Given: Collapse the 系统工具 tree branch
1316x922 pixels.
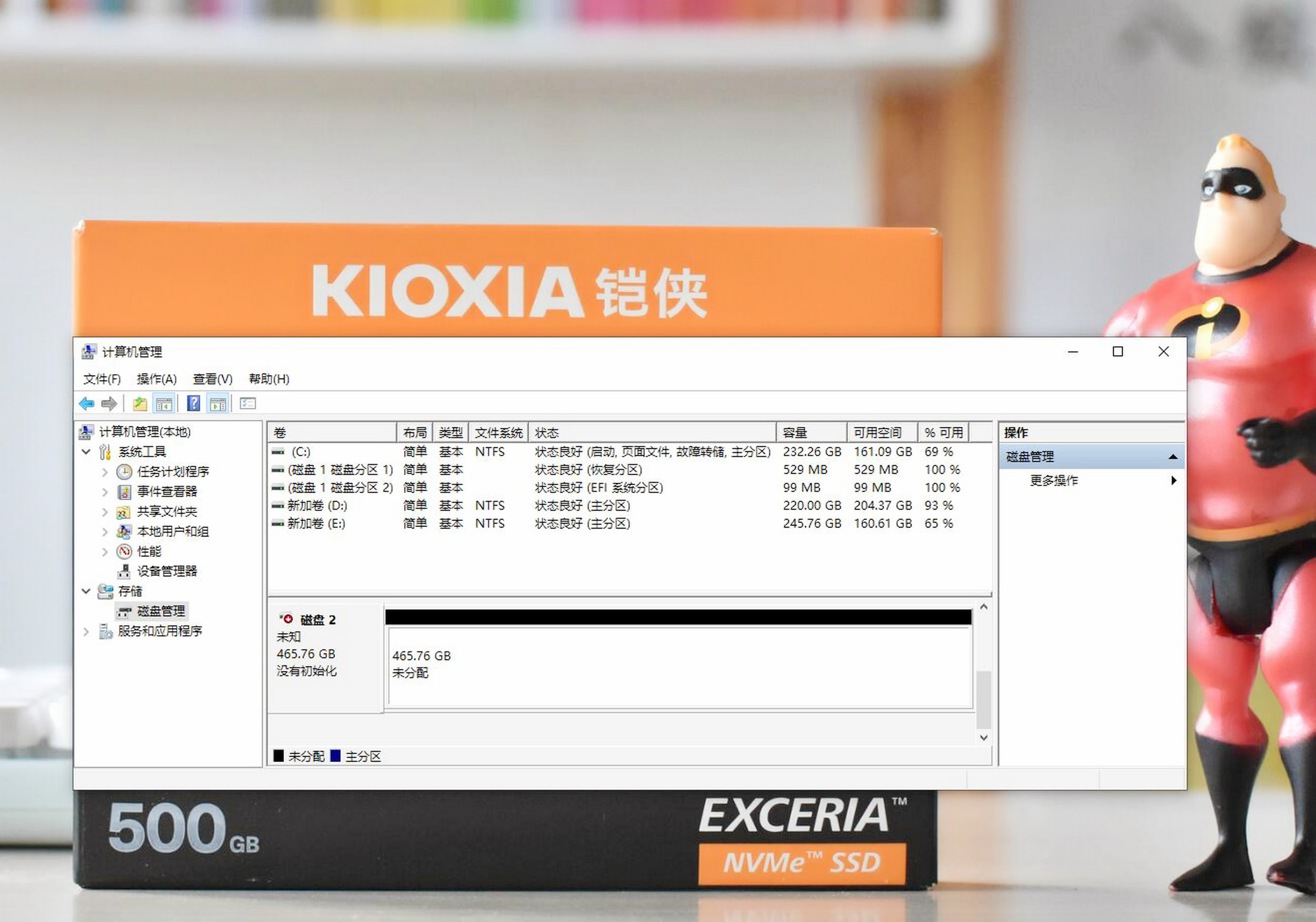Looking at the screenshot, I should pyautogui.click(x=86, y=452).
